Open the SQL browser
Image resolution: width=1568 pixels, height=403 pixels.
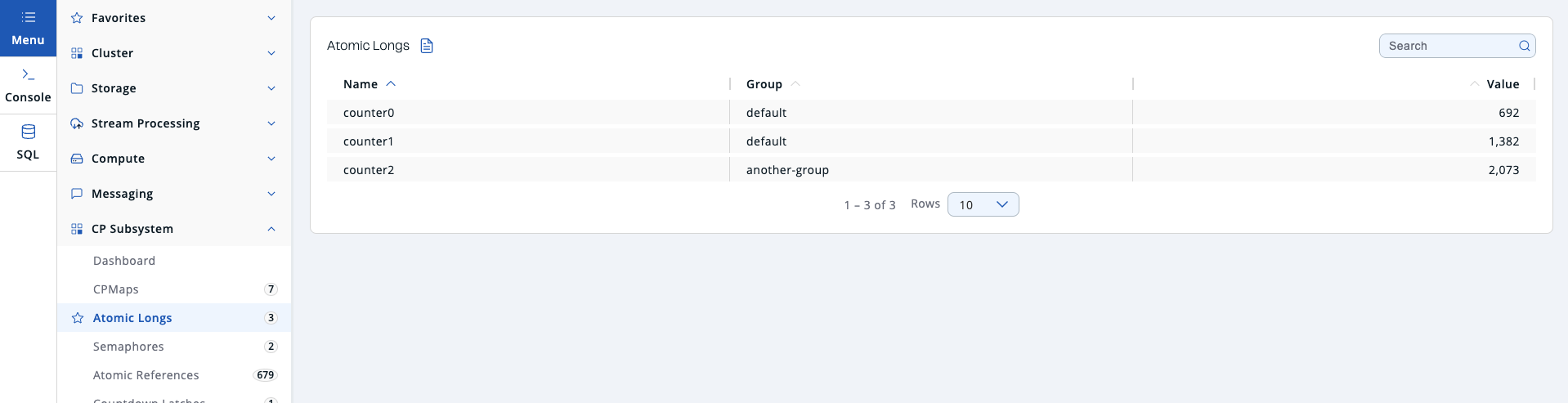pyautogui.click(x=28, y=142)
